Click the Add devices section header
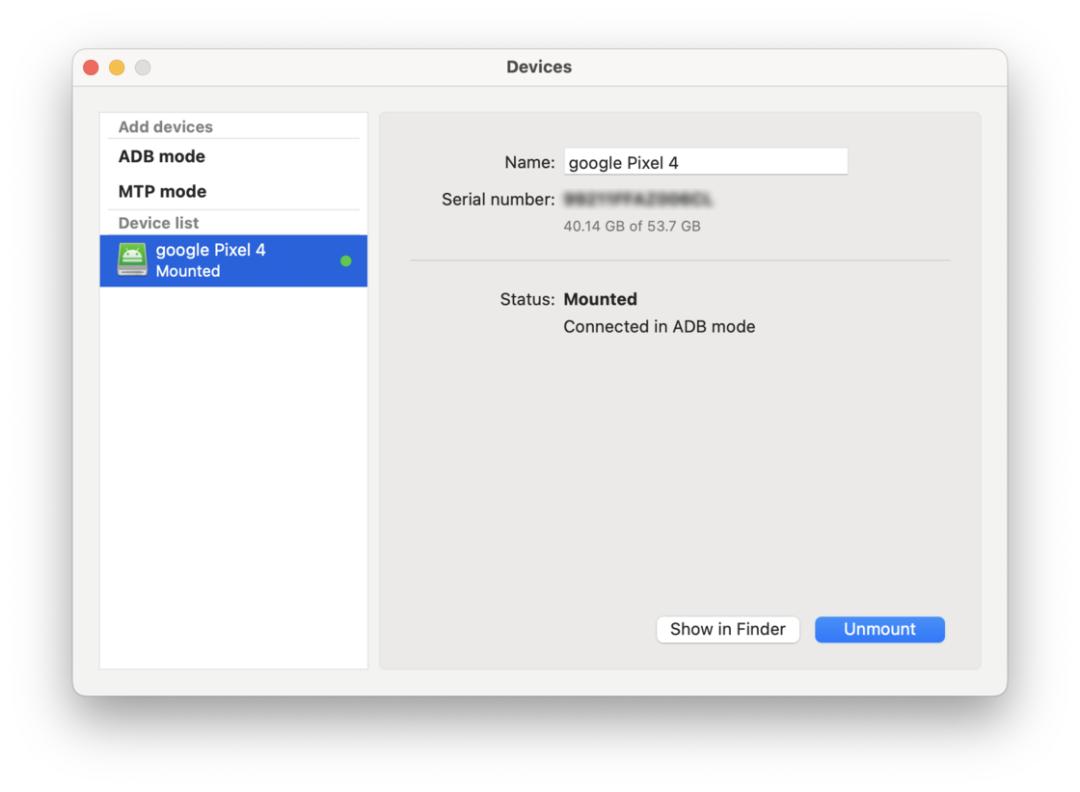Screen dimensions: 1080x792 (166, 127)
